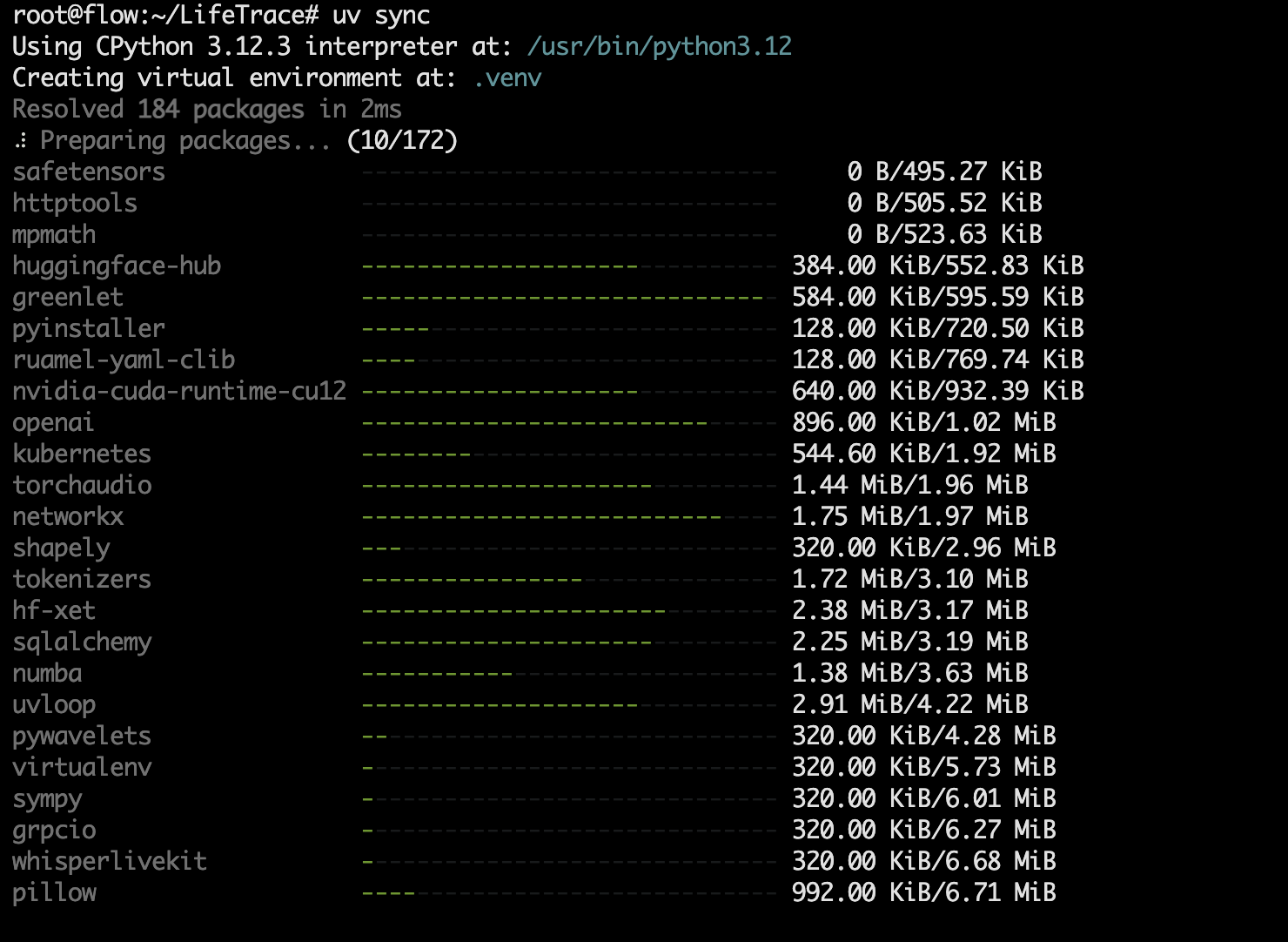Viewport: 1288px width, 942px height.
Task: Click the /usr/bin/python3.12 interpreter path
Action: (660, 47)
